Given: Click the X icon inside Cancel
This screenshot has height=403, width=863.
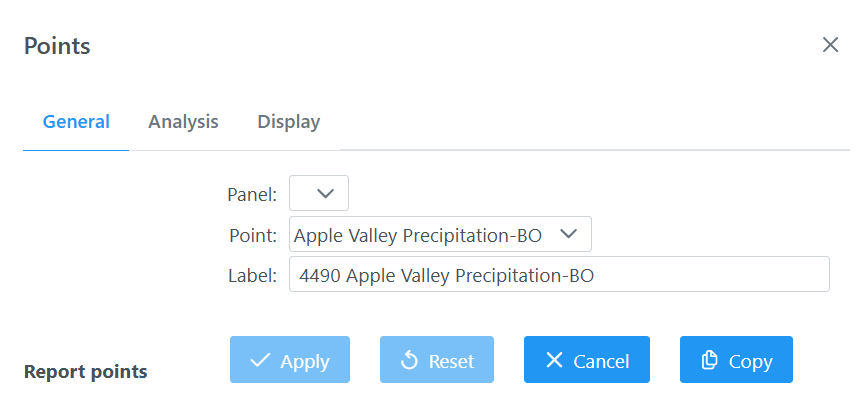Looking at the screenshot, I should click(x=554, y=360).
